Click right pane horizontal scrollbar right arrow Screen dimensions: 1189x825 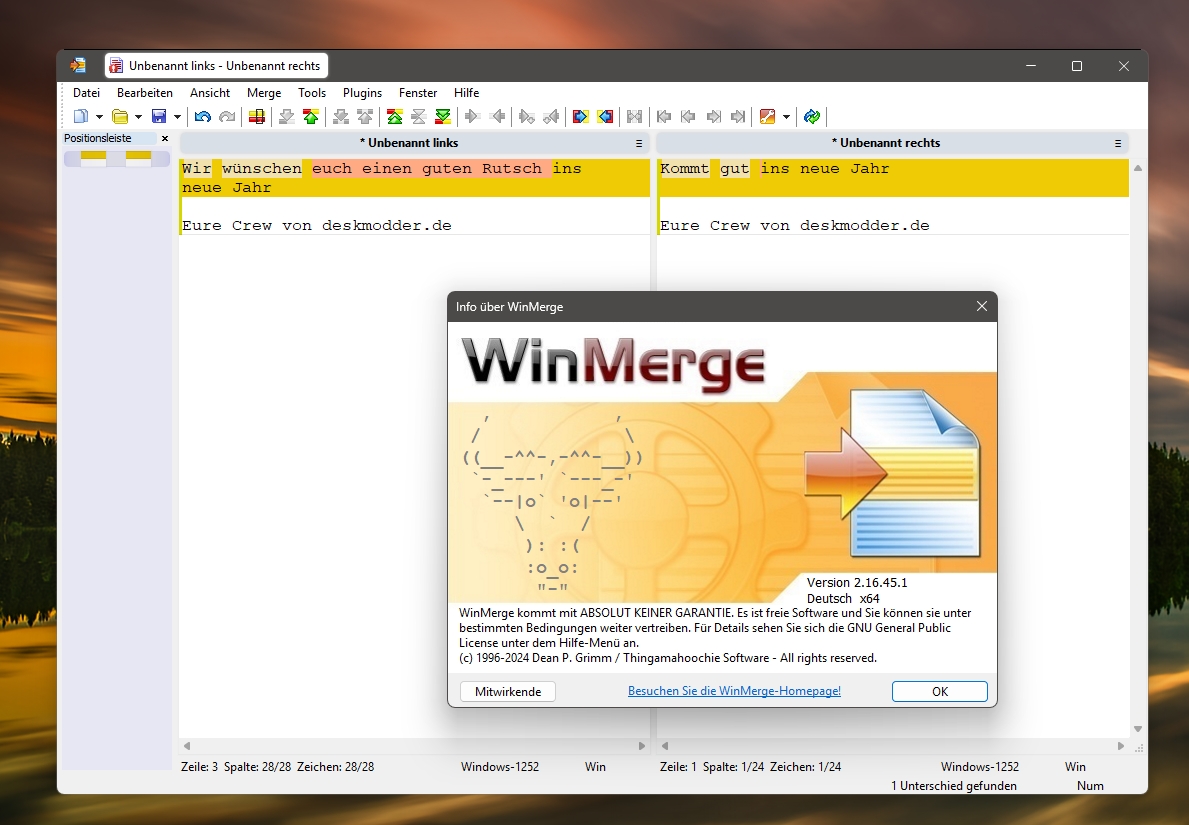click(1121, 746)
